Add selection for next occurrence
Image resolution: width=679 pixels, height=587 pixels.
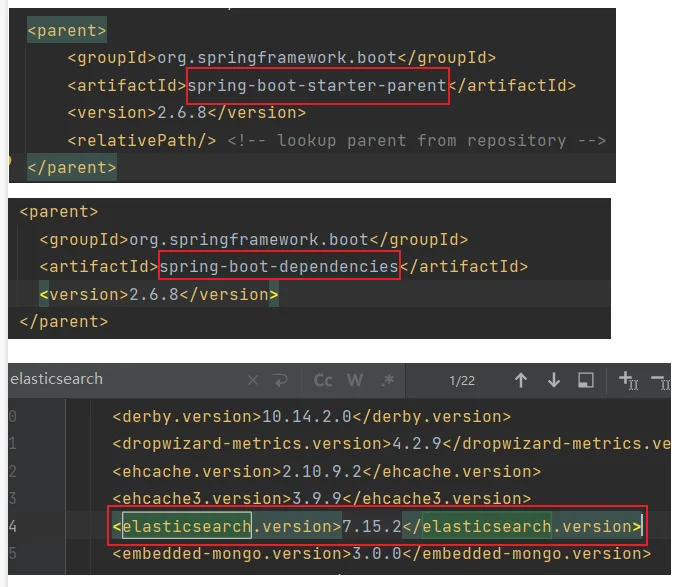(628, 381)
